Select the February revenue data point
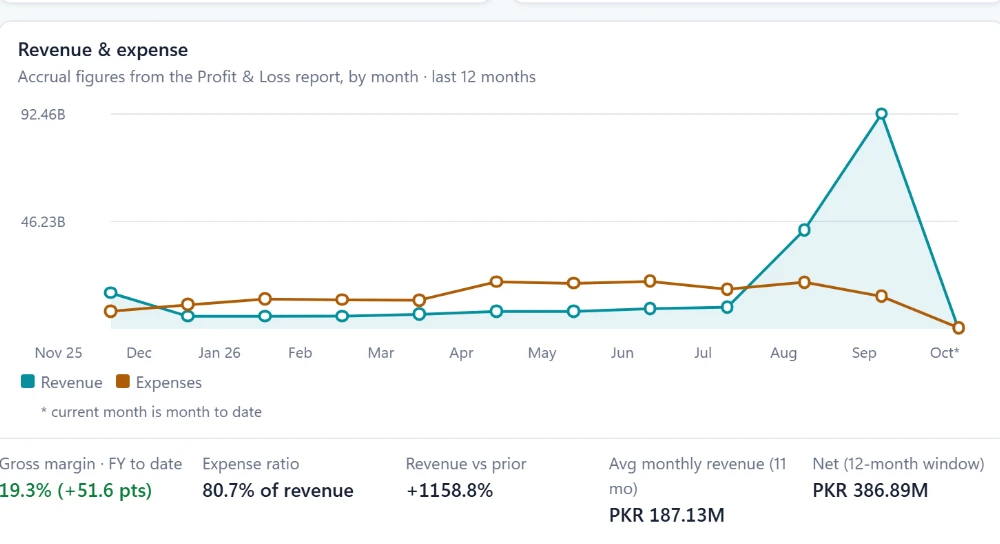The image size is (1000, 544). (x=342, y=316)
